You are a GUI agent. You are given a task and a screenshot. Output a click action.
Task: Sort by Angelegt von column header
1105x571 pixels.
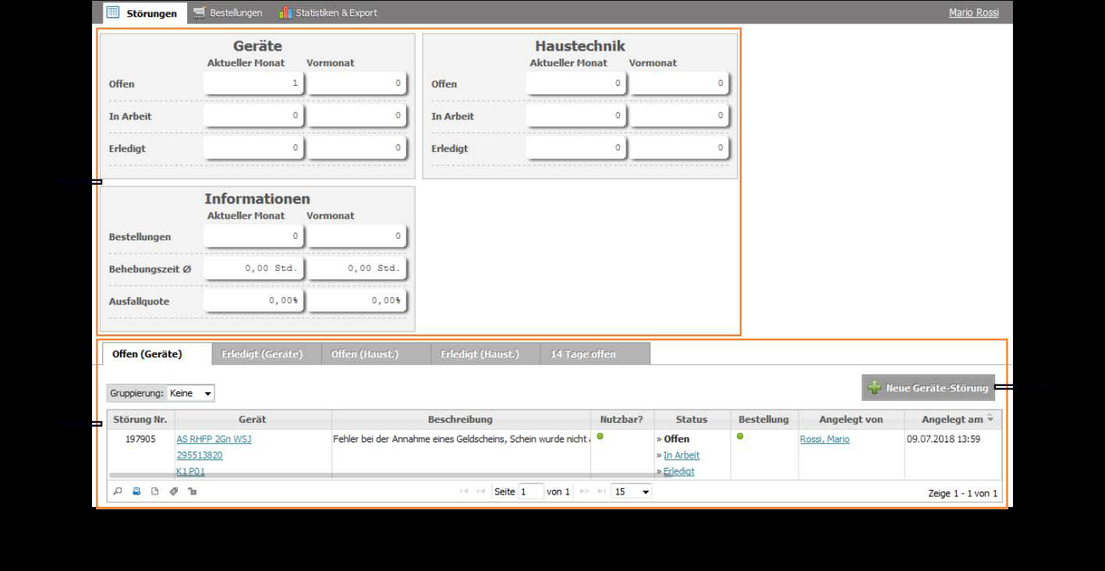click(x=851, y=419)
